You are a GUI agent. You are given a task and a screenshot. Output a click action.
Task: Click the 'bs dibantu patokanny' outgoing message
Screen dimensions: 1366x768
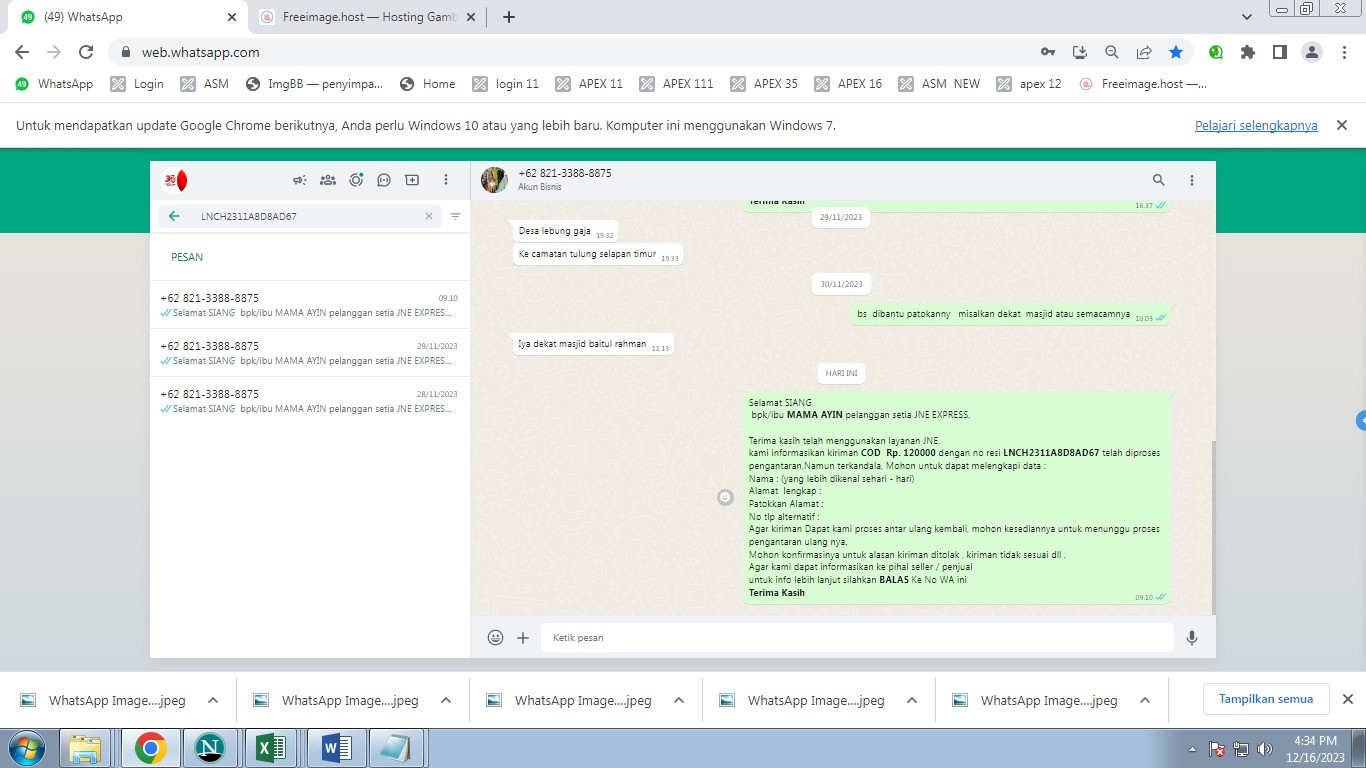pyautogui.click(x=1010, y=314)
